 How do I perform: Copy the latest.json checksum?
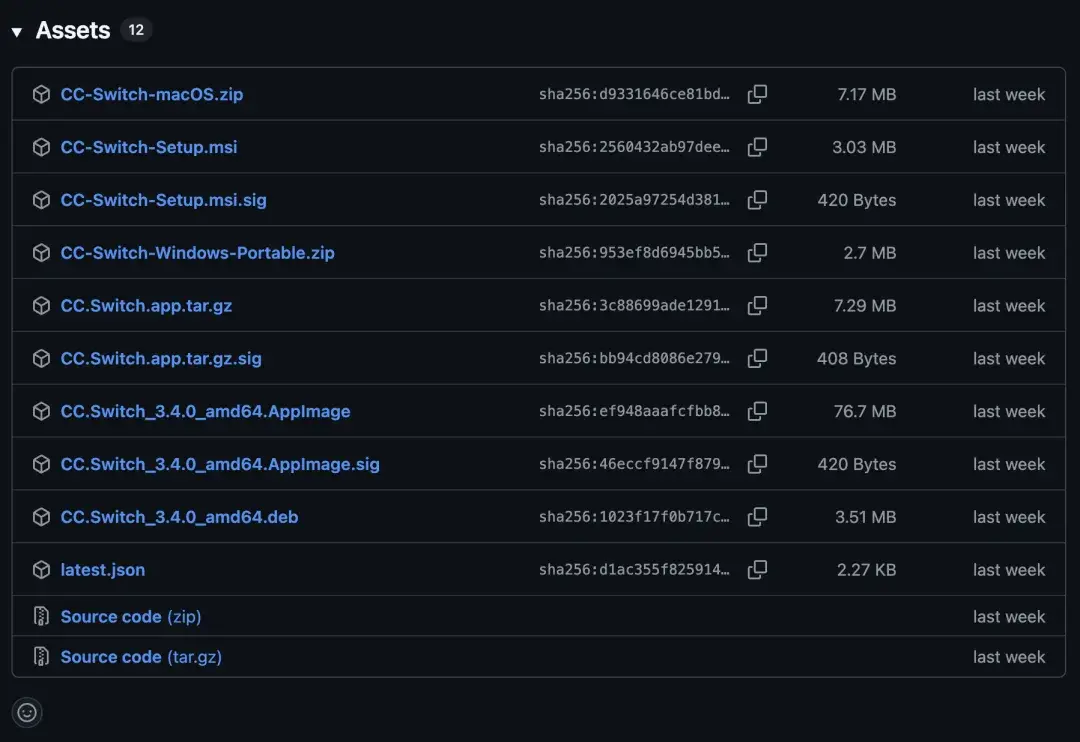tap(758, 570)
